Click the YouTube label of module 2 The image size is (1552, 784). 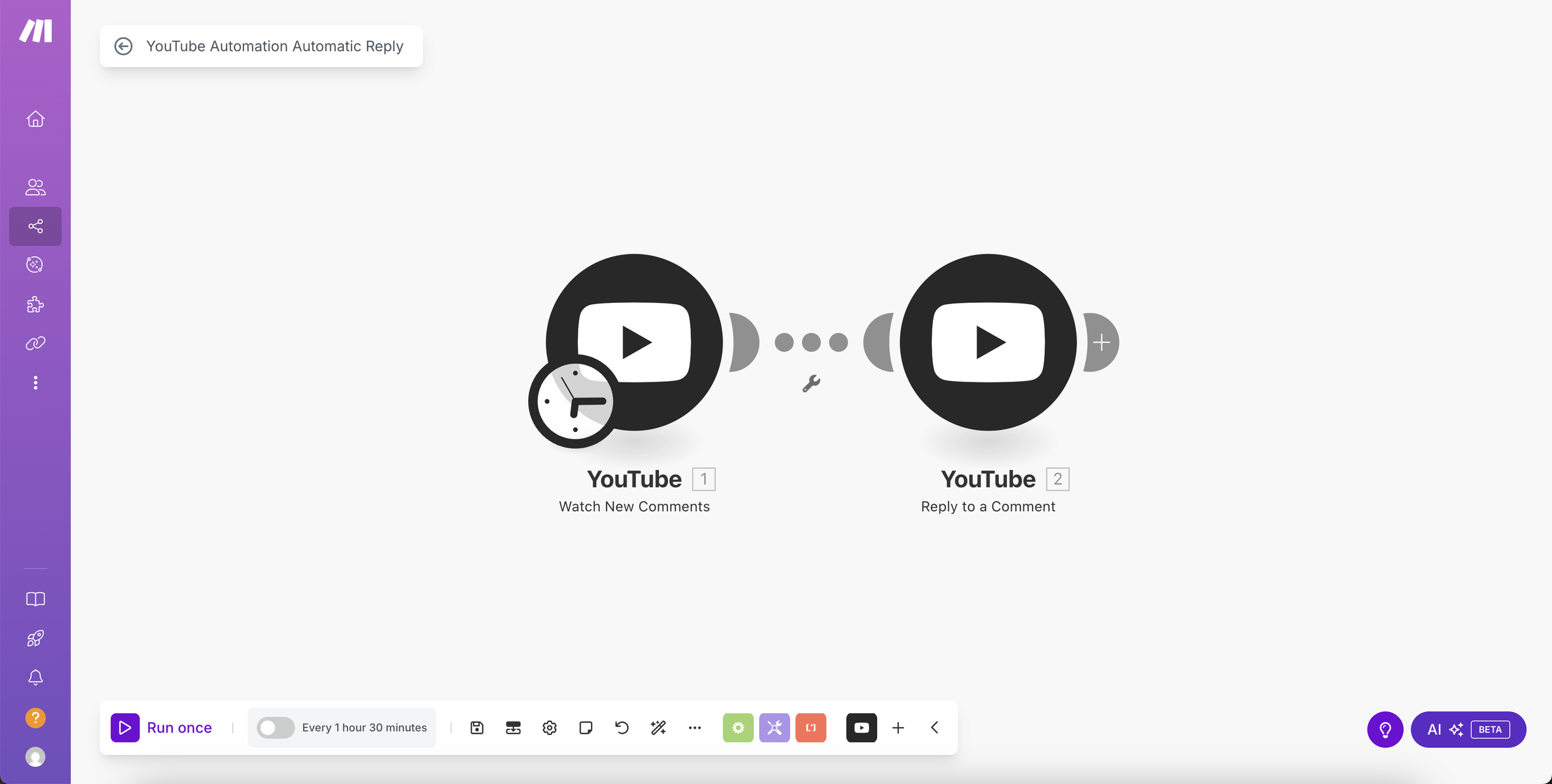(x=988, y=479)
